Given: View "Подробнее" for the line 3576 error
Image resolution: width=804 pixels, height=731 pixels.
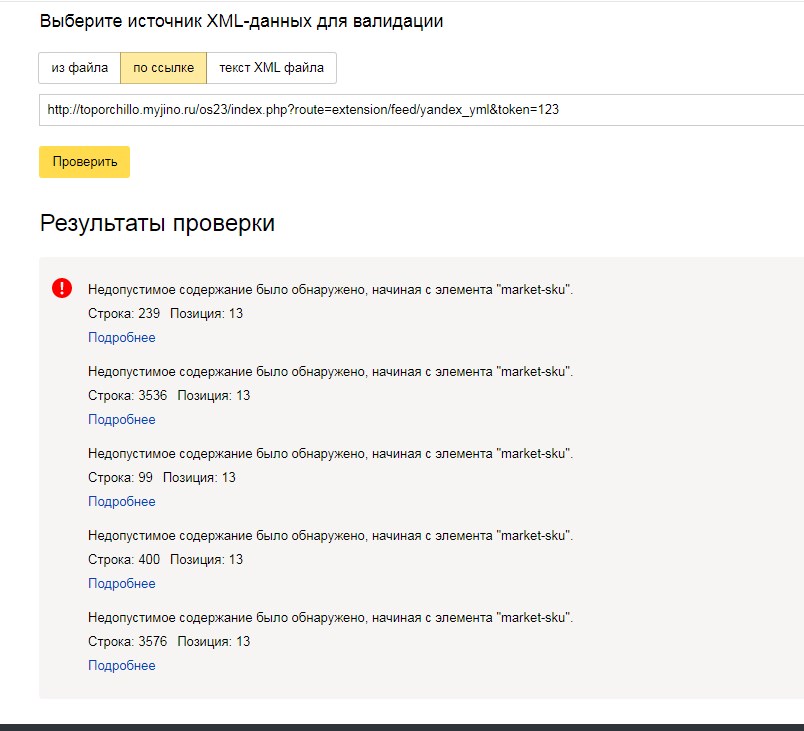Looking at the screenshot, I should [x=122, y=666].
